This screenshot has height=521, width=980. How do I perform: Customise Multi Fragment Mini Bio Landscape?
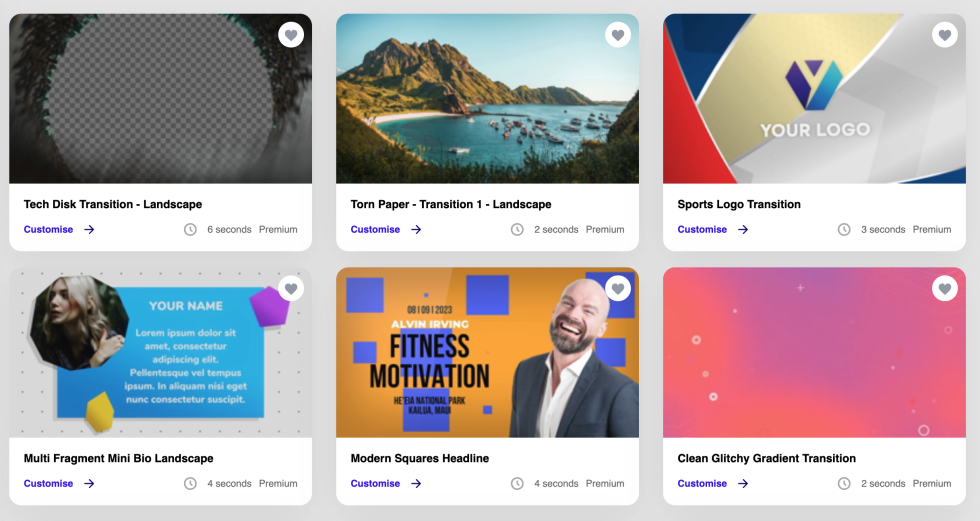48,484
